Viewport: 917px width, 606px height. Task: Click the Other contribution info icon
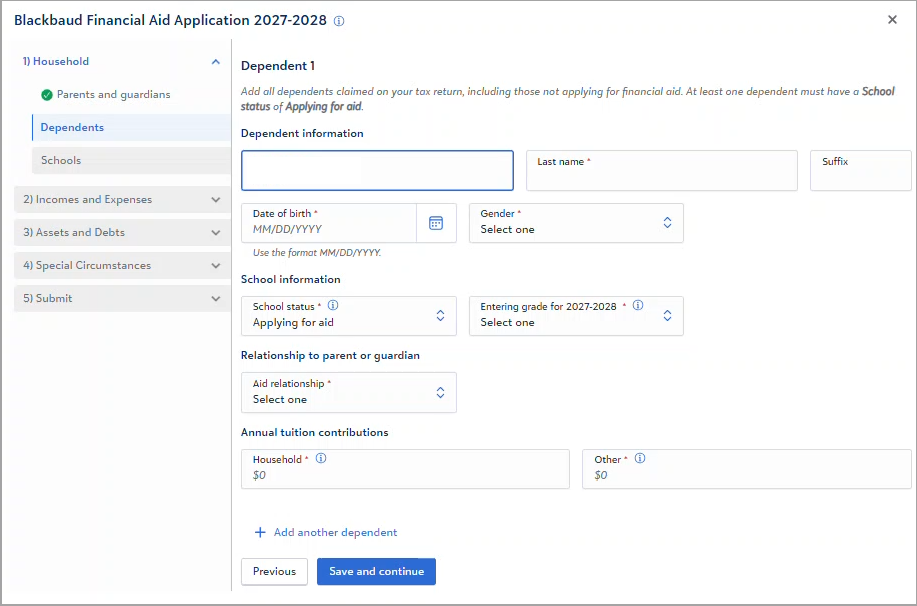(640, 459)
